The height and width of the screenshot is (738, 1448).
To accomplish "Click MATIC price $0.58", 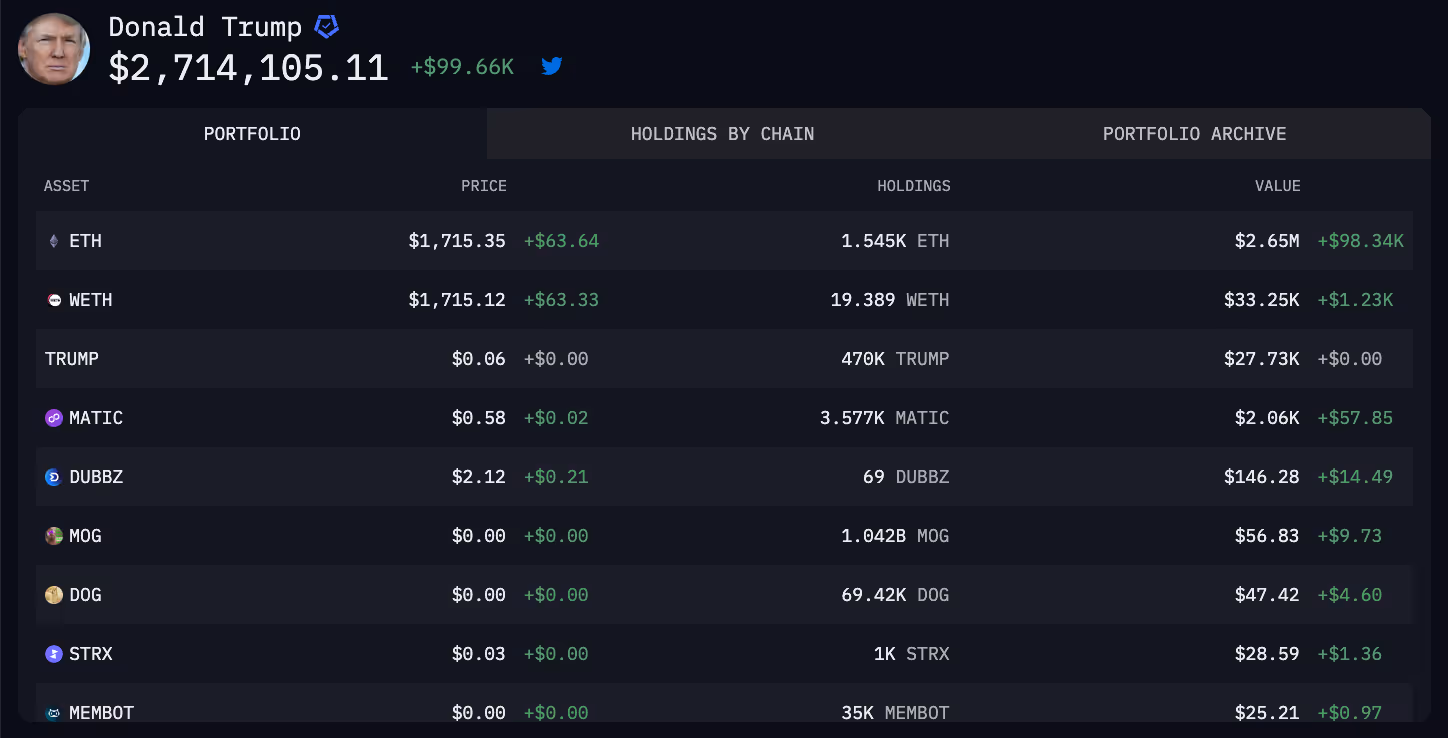I will point(479,418).
